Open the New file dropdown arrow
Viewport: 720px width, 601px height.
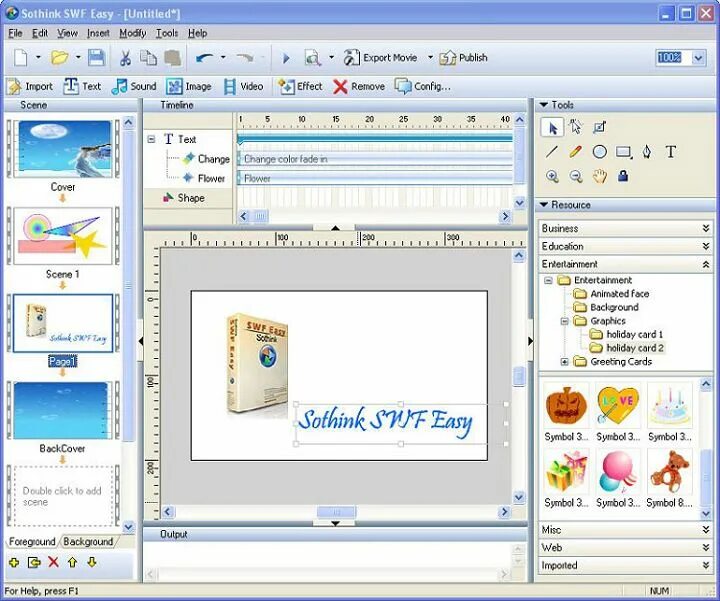click(x=38, y=58)
